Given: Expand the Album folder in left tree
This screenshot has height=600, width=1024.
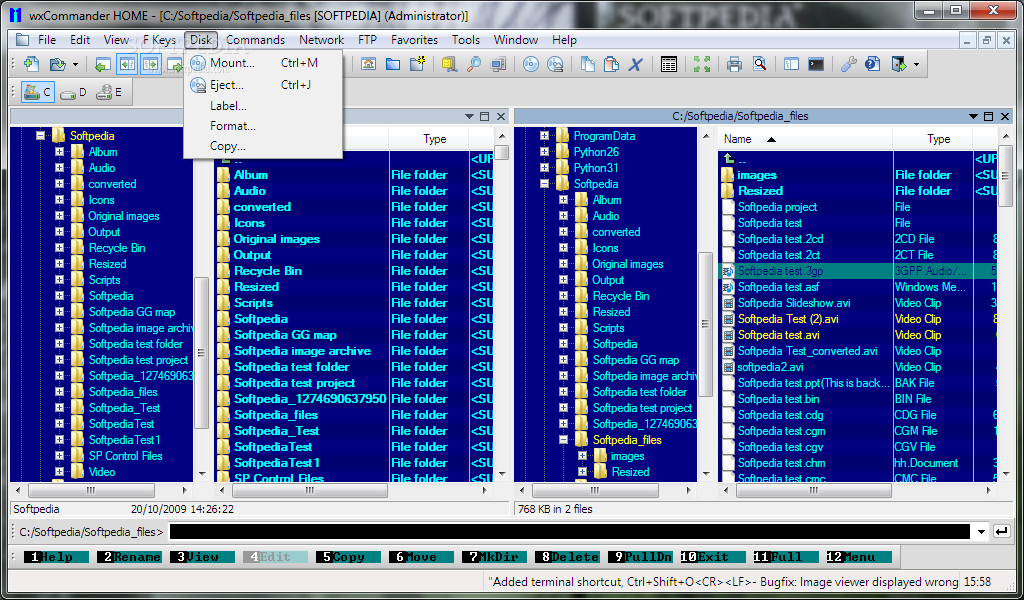Looking at the screenshot, I should tap(59, 151).
